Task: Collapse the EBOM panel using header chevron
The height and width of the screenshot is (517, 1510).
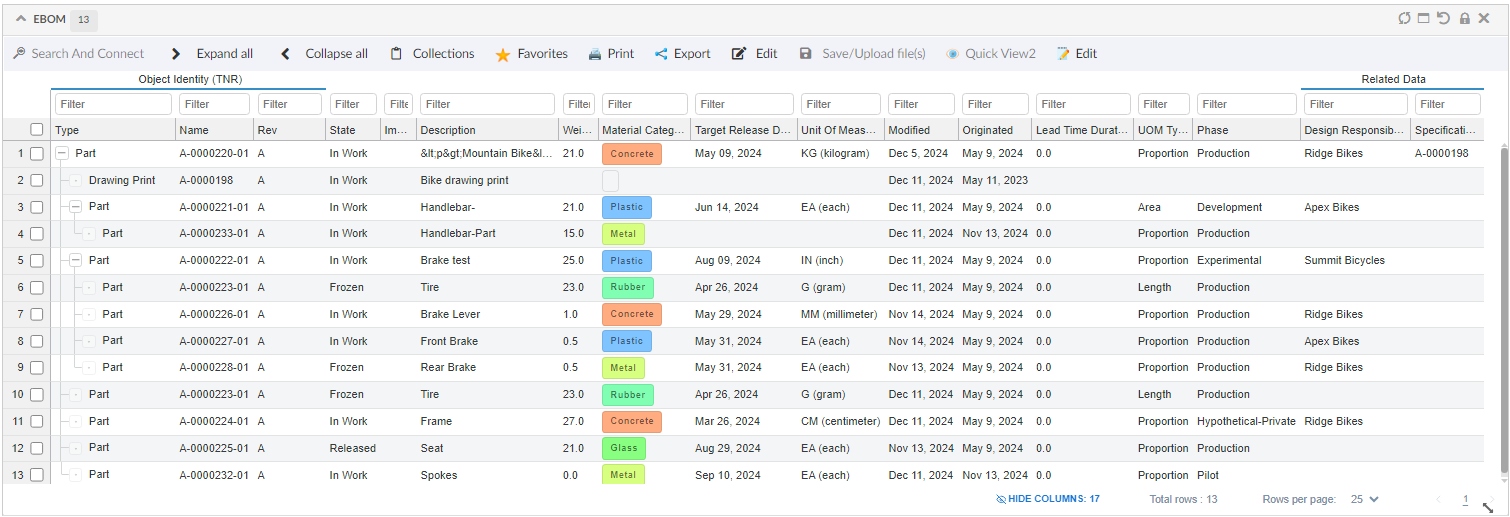Action: click(x=20, y=18)
